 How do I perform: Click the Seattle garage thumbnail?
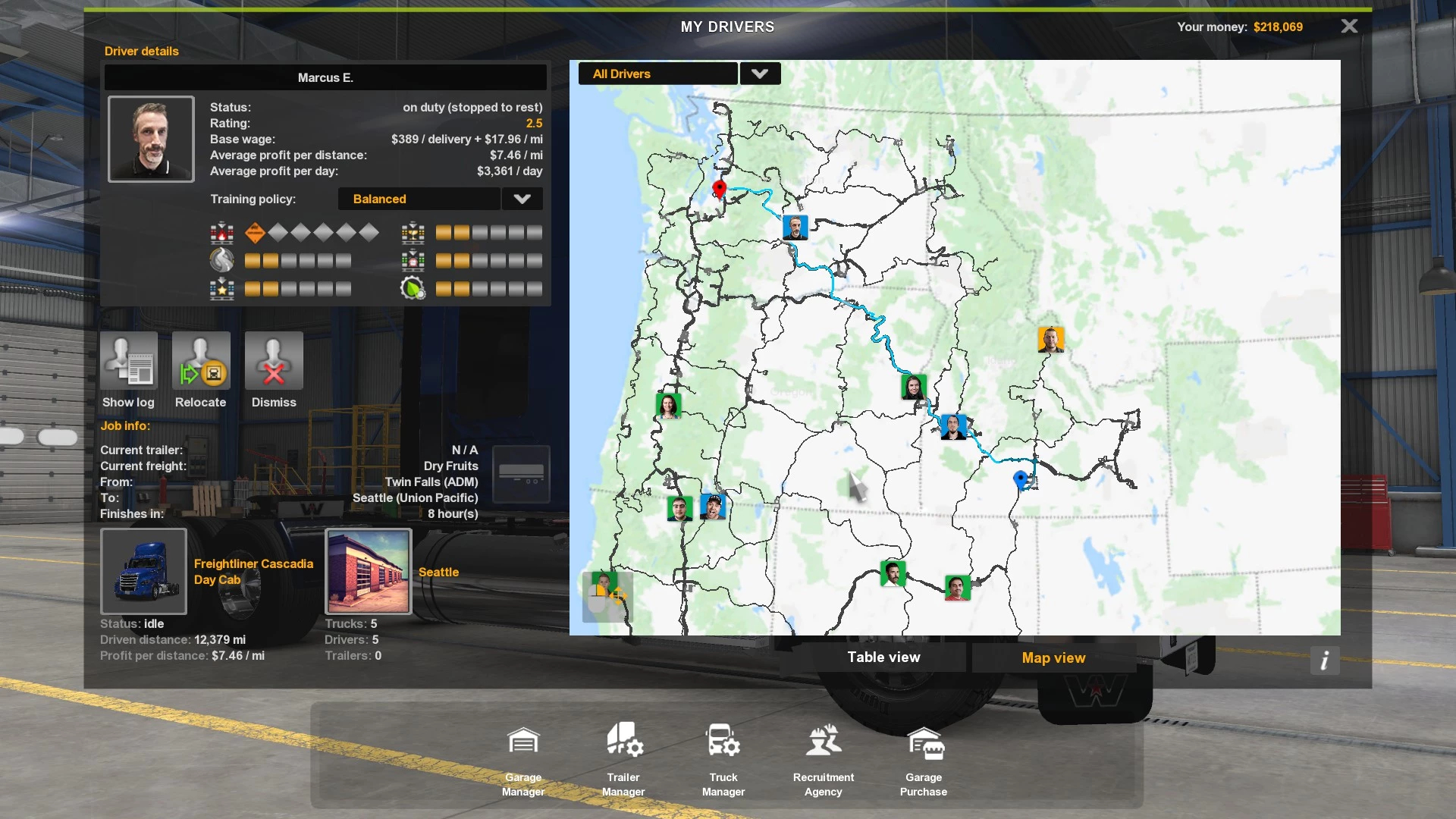pyautogui.click(x=369, y=571)
